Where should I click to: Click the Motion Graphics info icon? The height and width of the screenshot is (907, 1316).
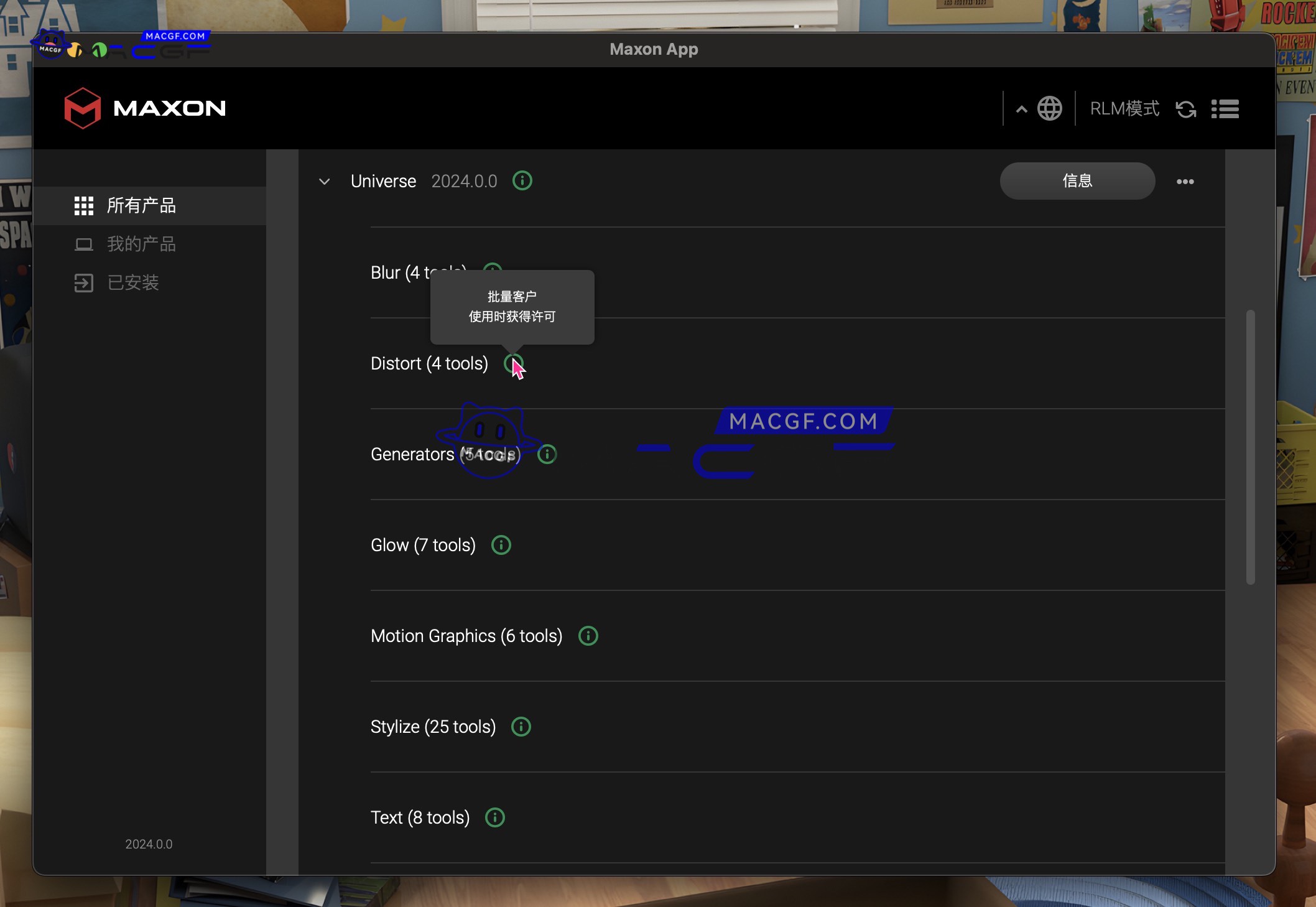(588, 636)
